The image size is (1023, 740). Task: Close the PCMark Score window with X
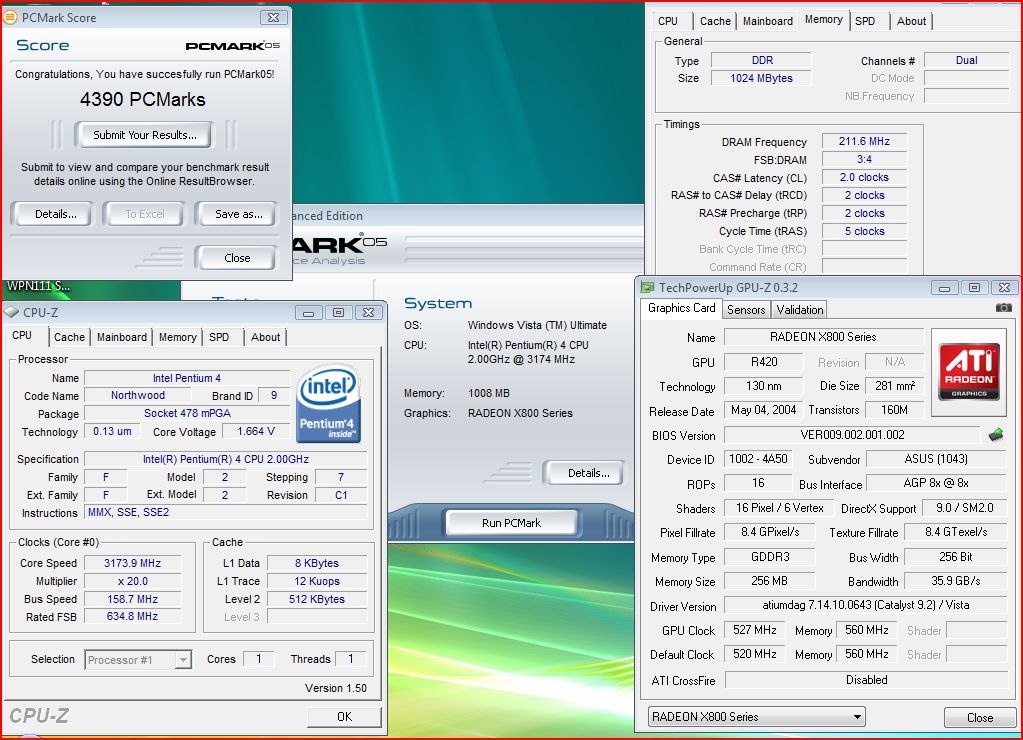click(274, 18)
